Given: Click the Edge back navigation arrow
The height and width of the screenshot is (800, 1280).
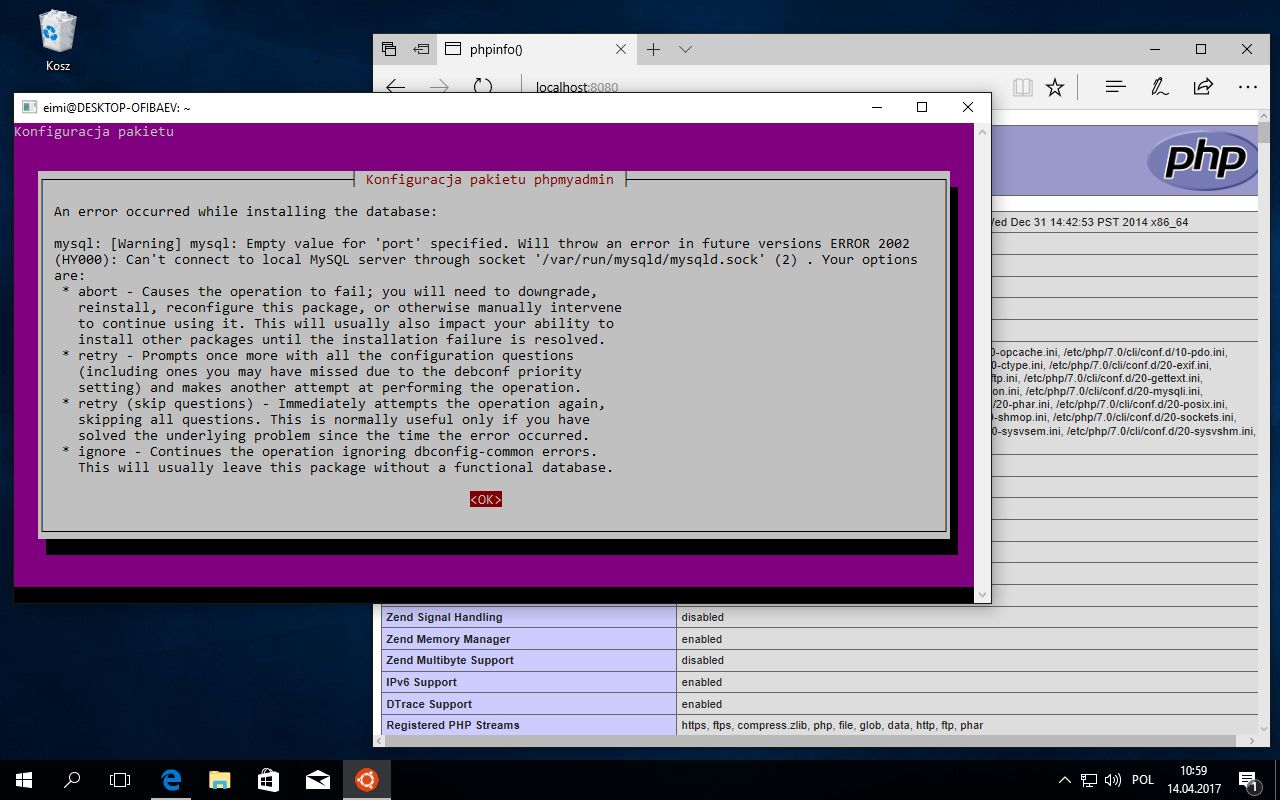Looking at the screenshot, I should coord(396,87).
